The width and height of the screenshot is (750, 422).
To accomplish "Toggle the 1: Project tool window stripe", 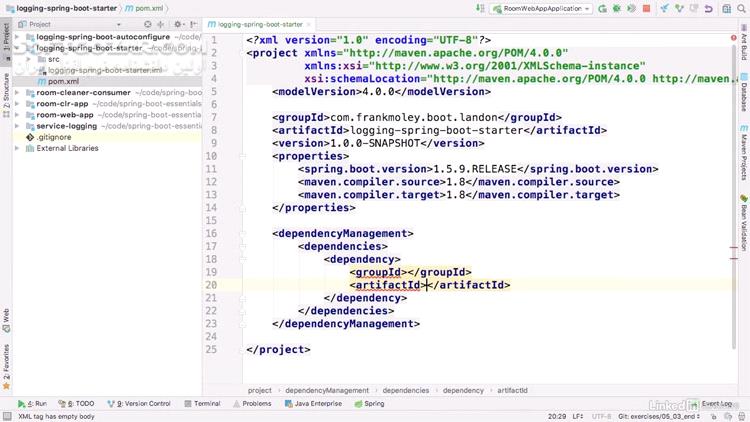I will pos(6,40).
